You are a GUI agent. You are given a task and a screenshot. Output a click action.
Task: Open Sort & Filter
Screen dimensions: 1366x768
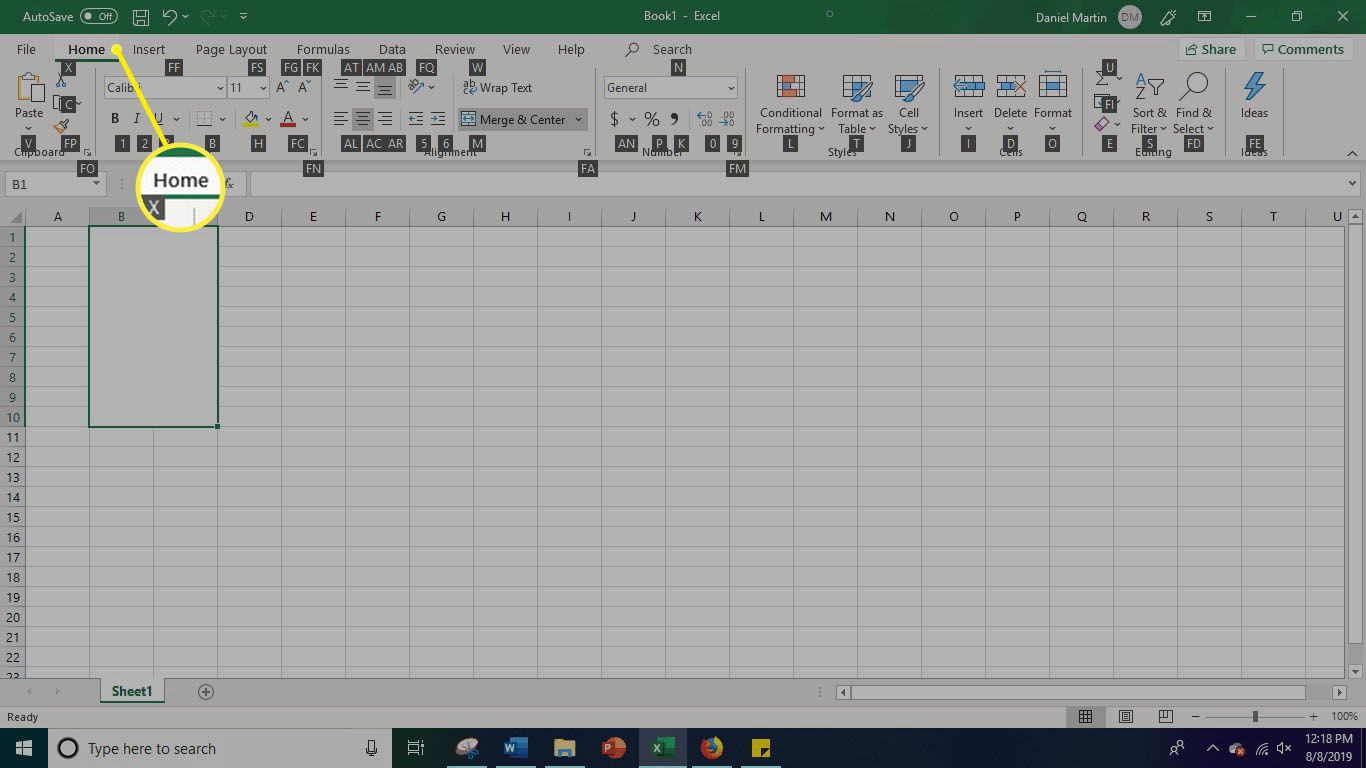click(1149, 104)
